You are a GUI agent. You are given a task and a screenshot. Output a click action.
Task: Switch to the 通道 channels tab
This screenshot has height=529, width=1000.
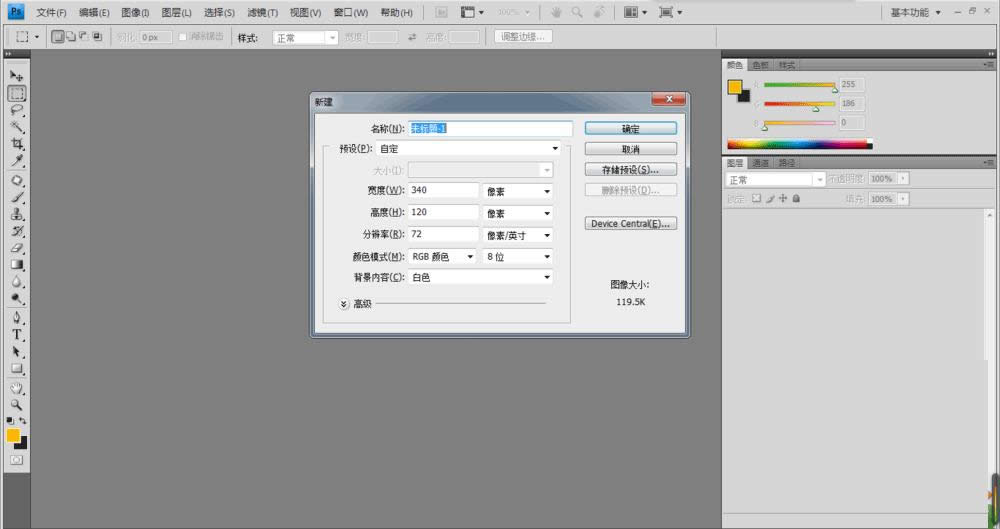point(761,162)
